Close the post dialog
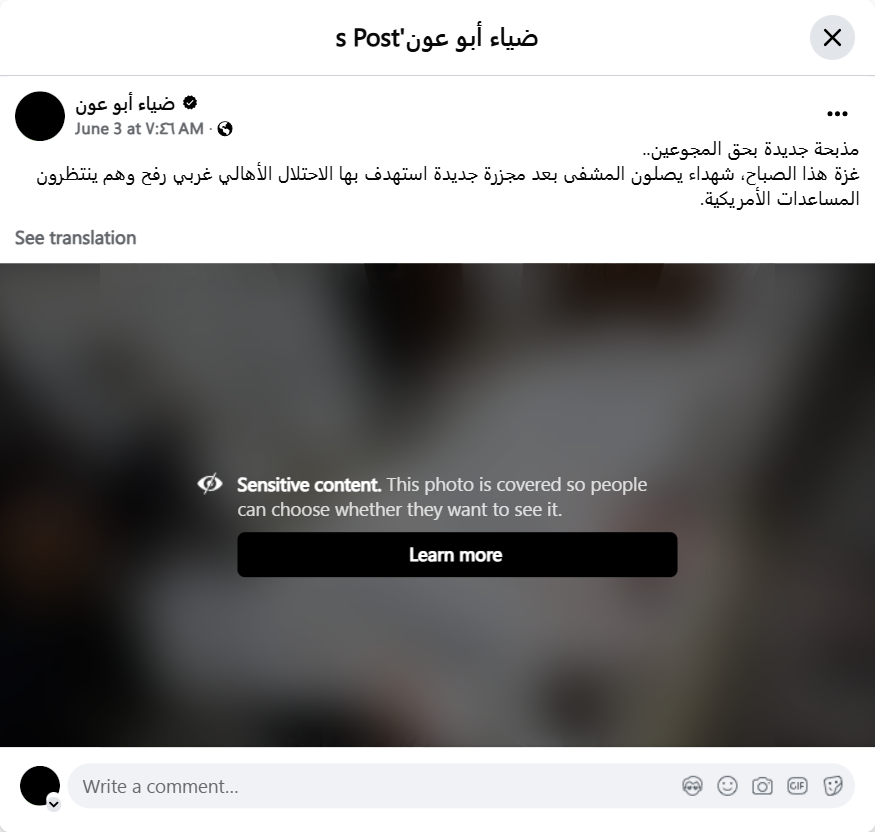Screen dimensions: 875x832 832,37
